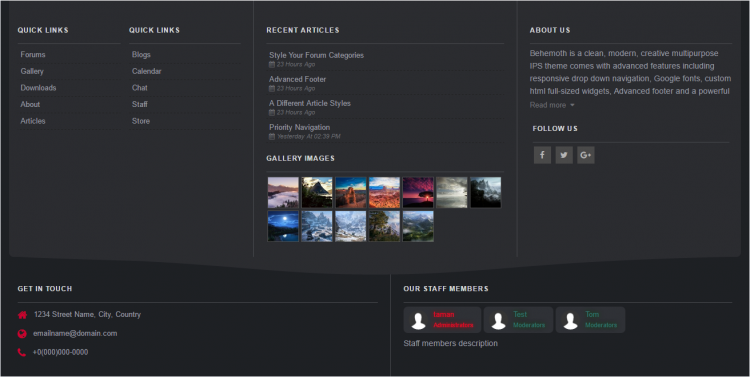
Task: Open article A Different Article Styles
Action: coord(310,103)
